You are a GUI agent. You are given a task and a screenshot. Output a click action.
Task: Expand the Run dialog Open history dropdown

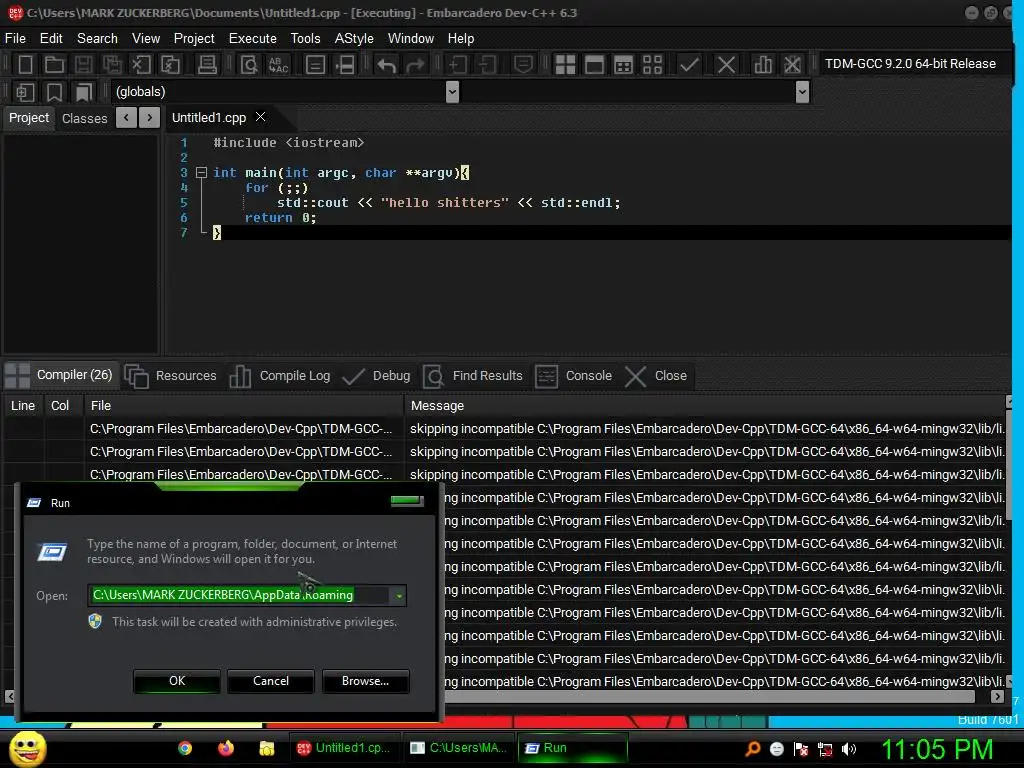point(398,596)
